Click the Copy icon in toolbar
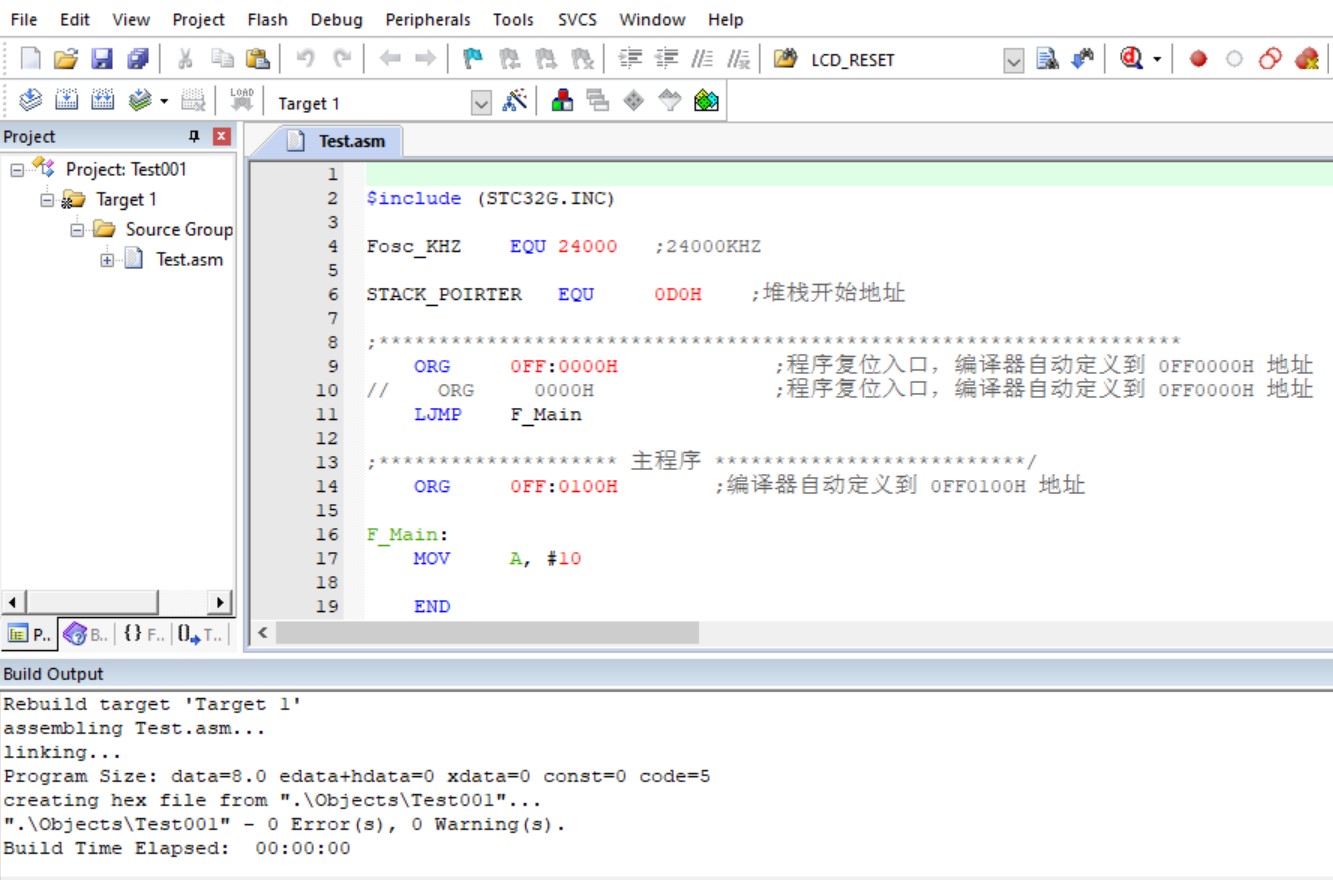 pos(222,59)
